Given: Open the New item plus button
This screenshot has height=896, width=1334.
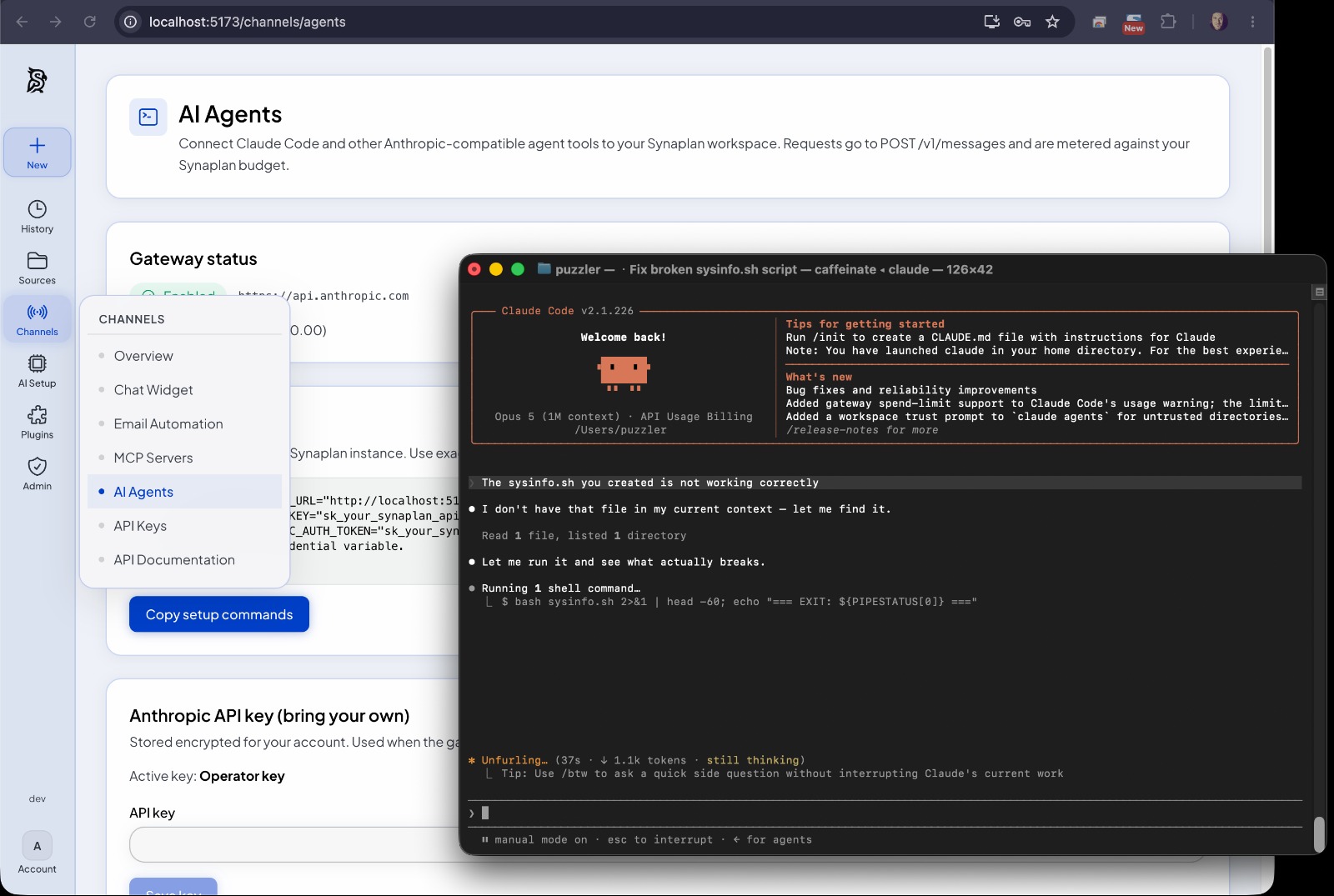Looking at the screenshot, I should point(38,152).
